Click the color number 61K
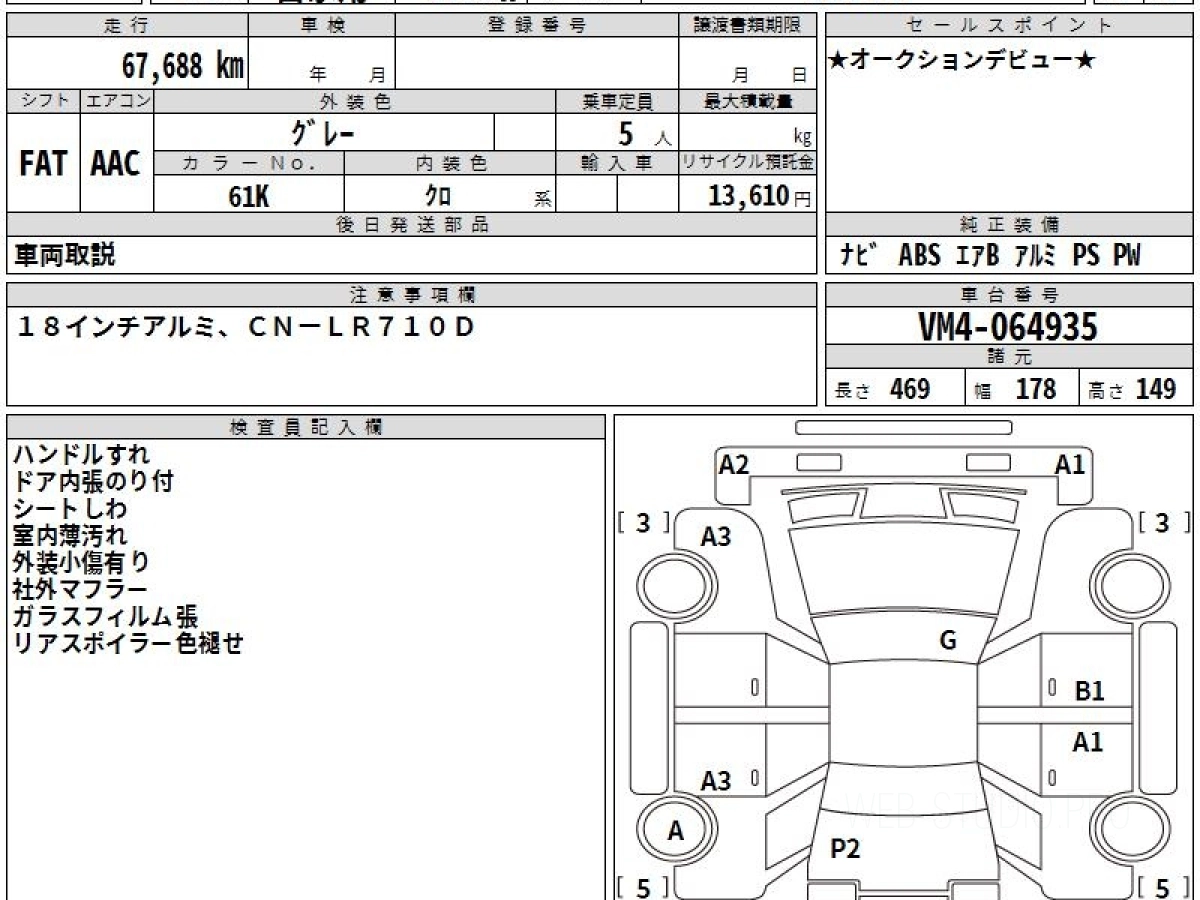Viewport: 1200px width, 900px height. coord(249,197)
